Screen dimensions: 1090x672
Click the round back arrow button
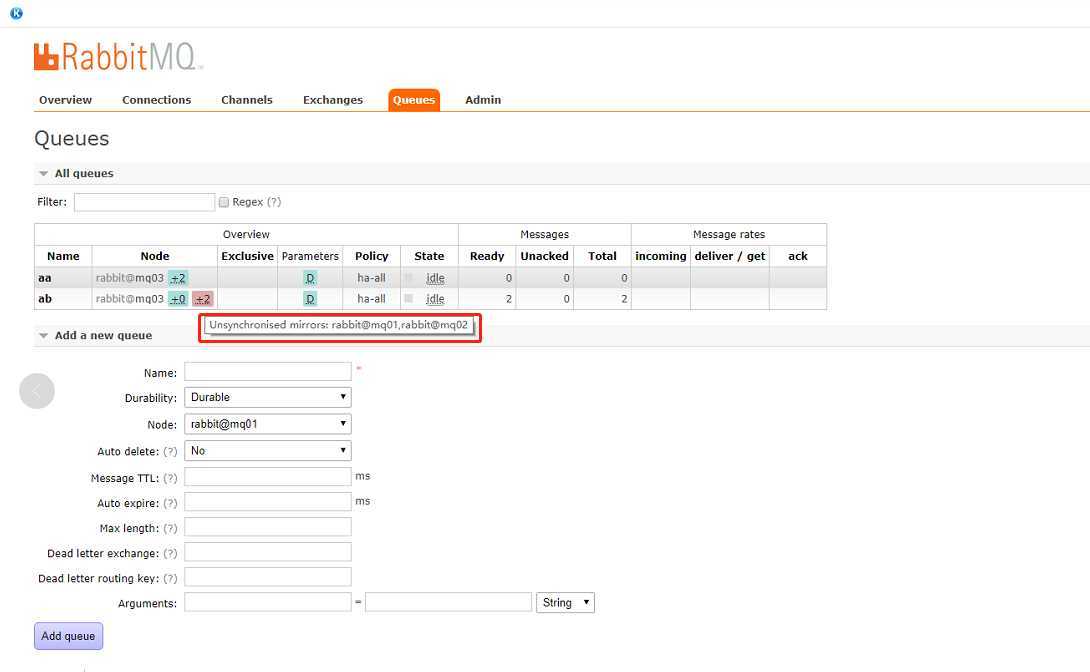pos(37,391)
